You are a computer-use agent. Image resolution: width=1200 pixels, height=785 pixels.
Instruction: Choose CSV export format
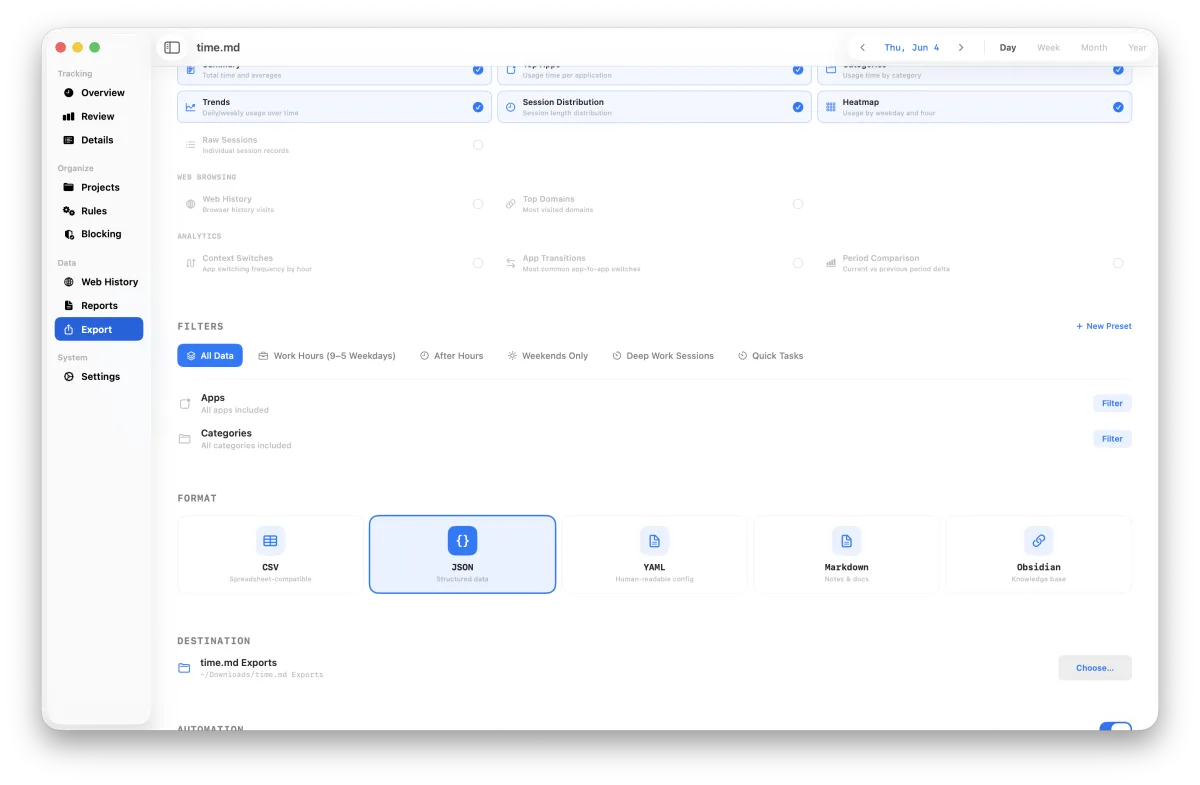click(x=270, y=554)
